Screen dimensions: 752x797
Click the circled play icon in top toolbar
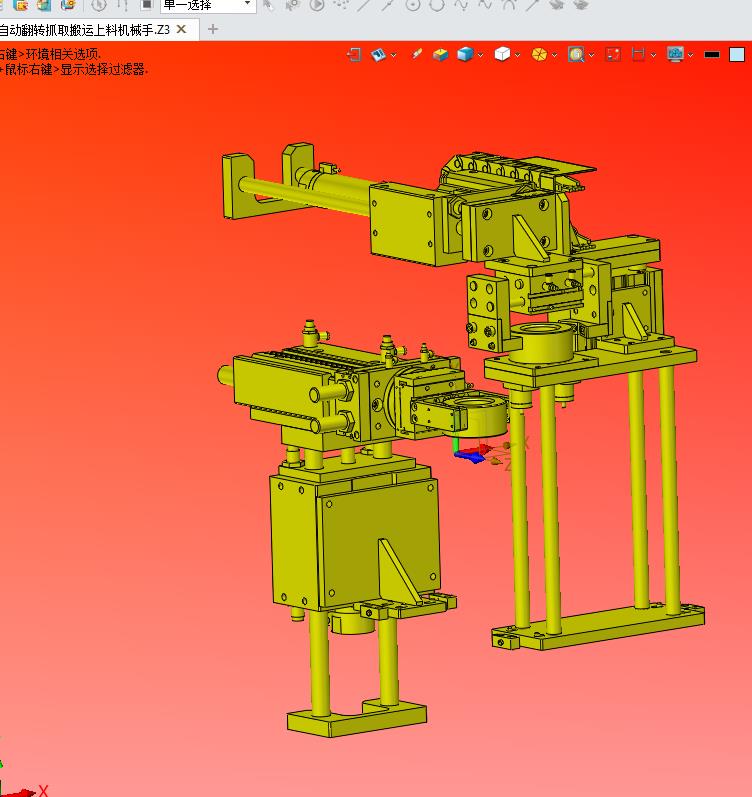[x=317, y=5]
